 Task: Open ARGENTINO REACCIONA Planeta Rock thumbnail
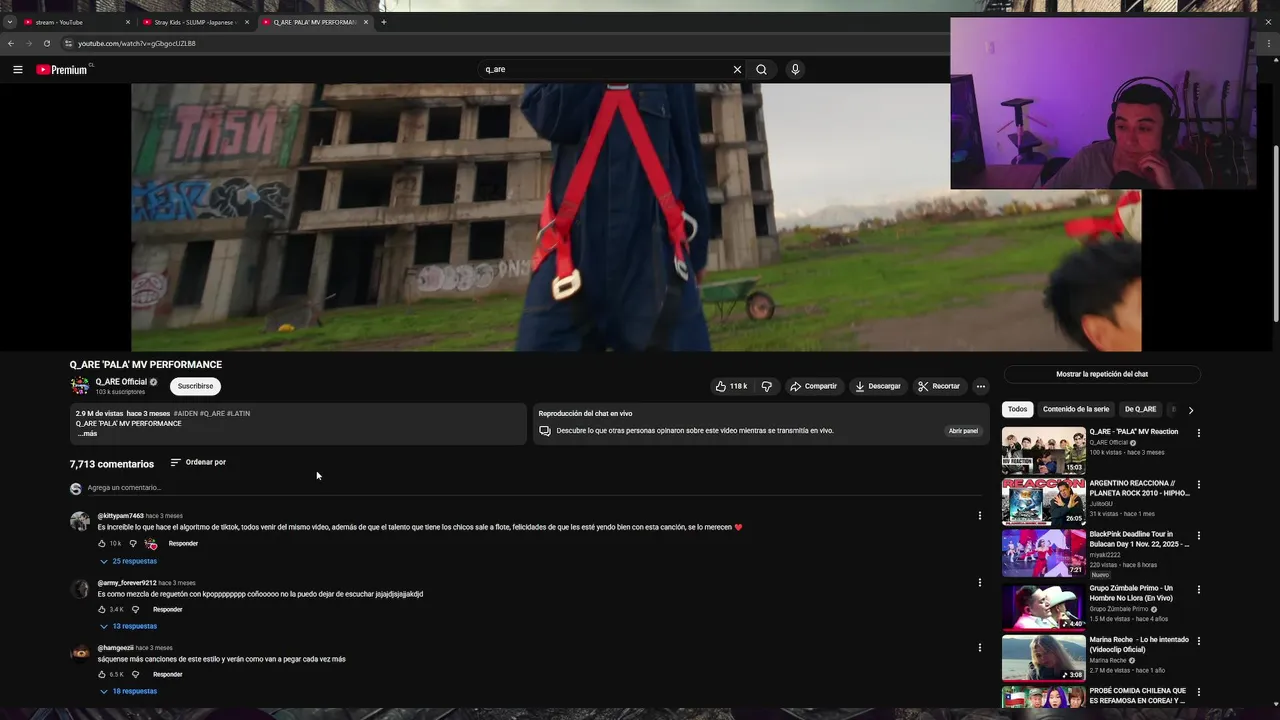tap(1043, 501)
